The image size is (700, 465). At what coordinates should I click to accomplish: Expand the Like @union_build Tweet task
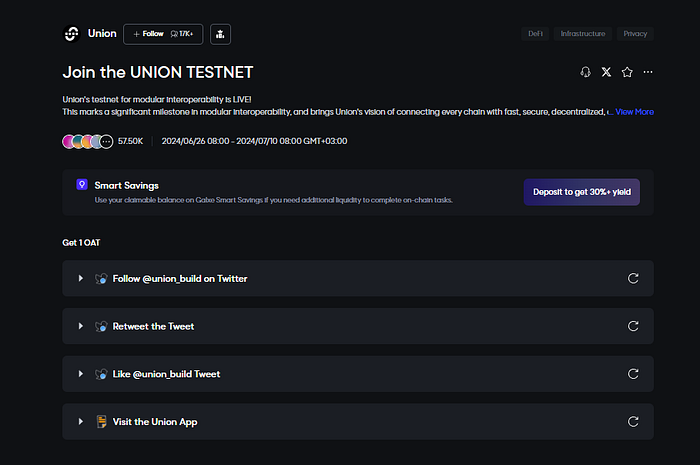click(x=81, y=374)
